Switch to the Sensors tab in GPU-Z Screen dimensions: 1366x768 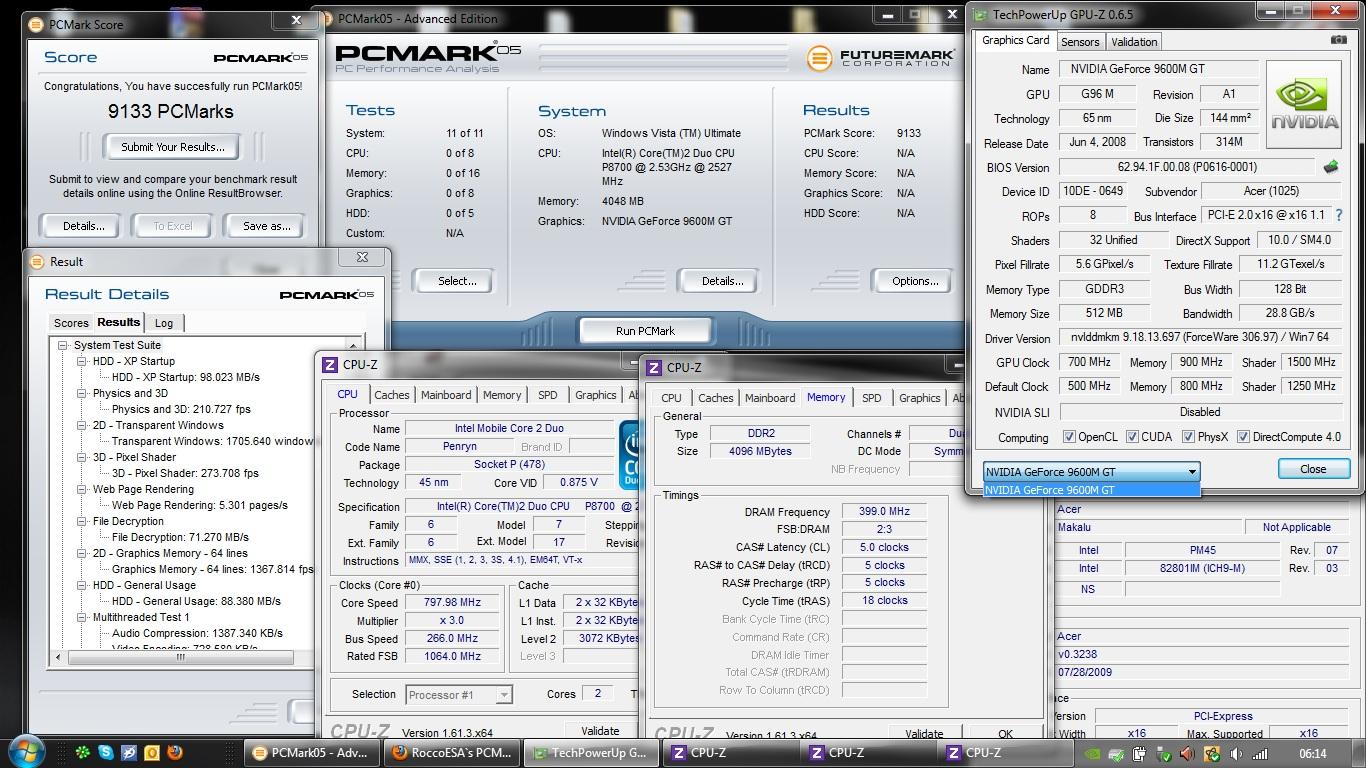tap(1079, 42)
